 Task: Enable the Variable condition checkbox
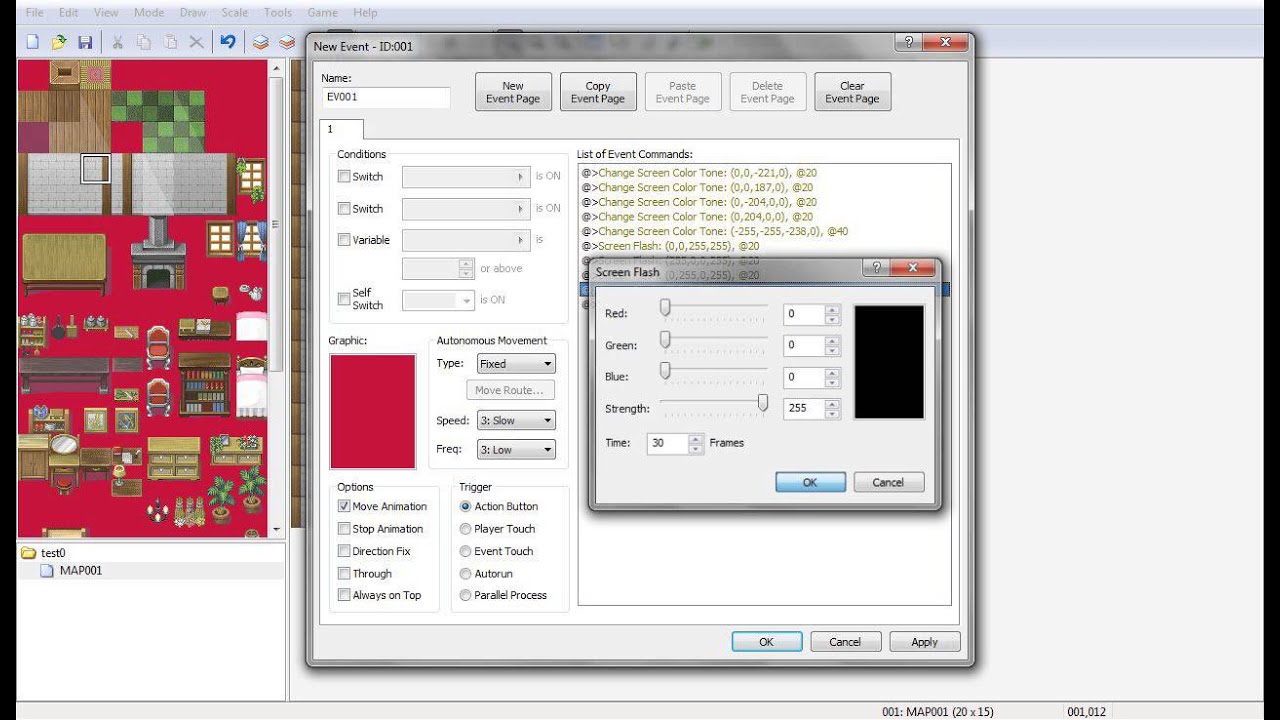[x=344, y=240]
